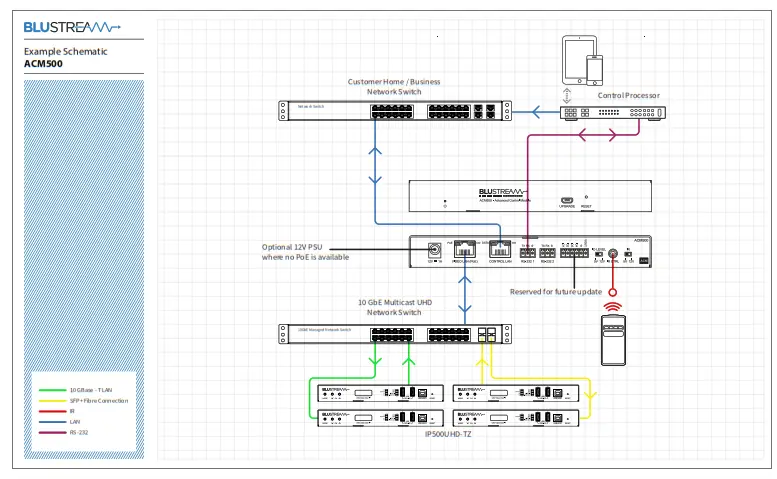The height and width of the screenshot is (479, 777).
Task: Click the IR CTRL jack on ACM500 rear
Action: (613, 253)
